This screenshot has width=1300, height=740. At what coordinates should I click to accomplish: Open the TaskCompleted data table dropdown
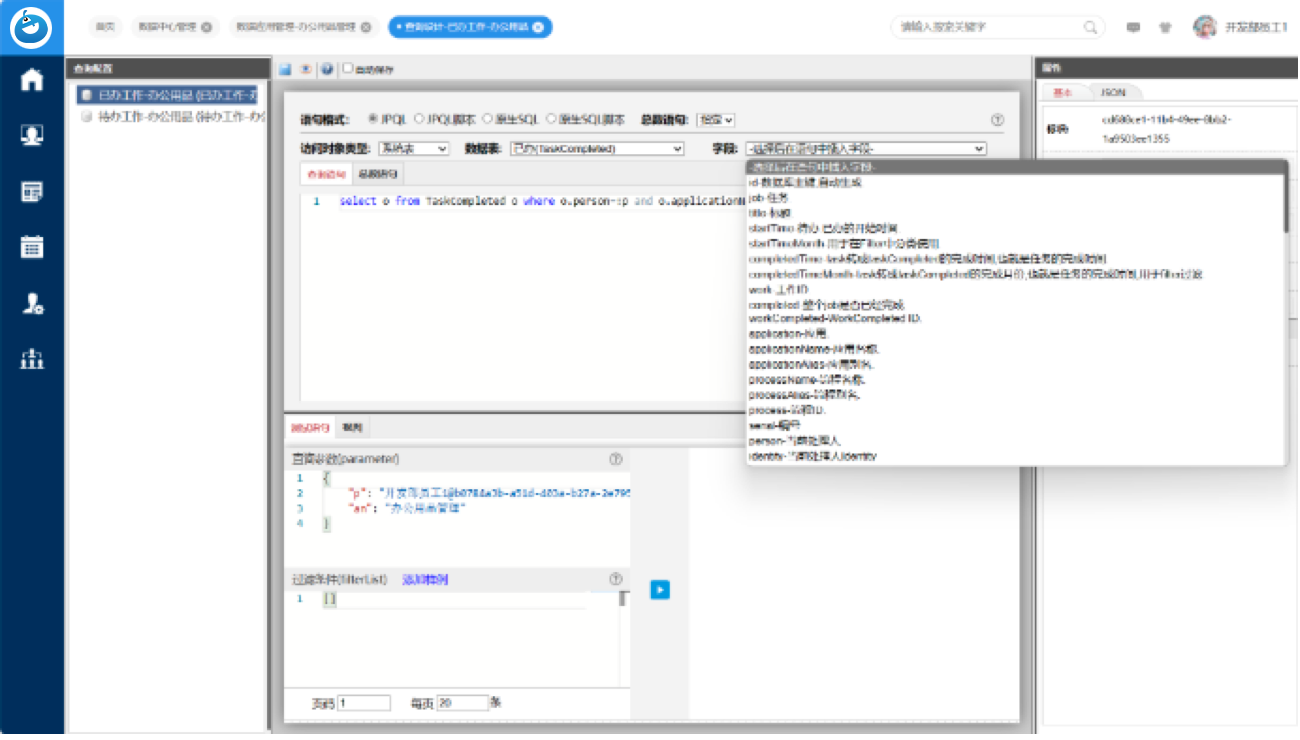pos(596,149)
